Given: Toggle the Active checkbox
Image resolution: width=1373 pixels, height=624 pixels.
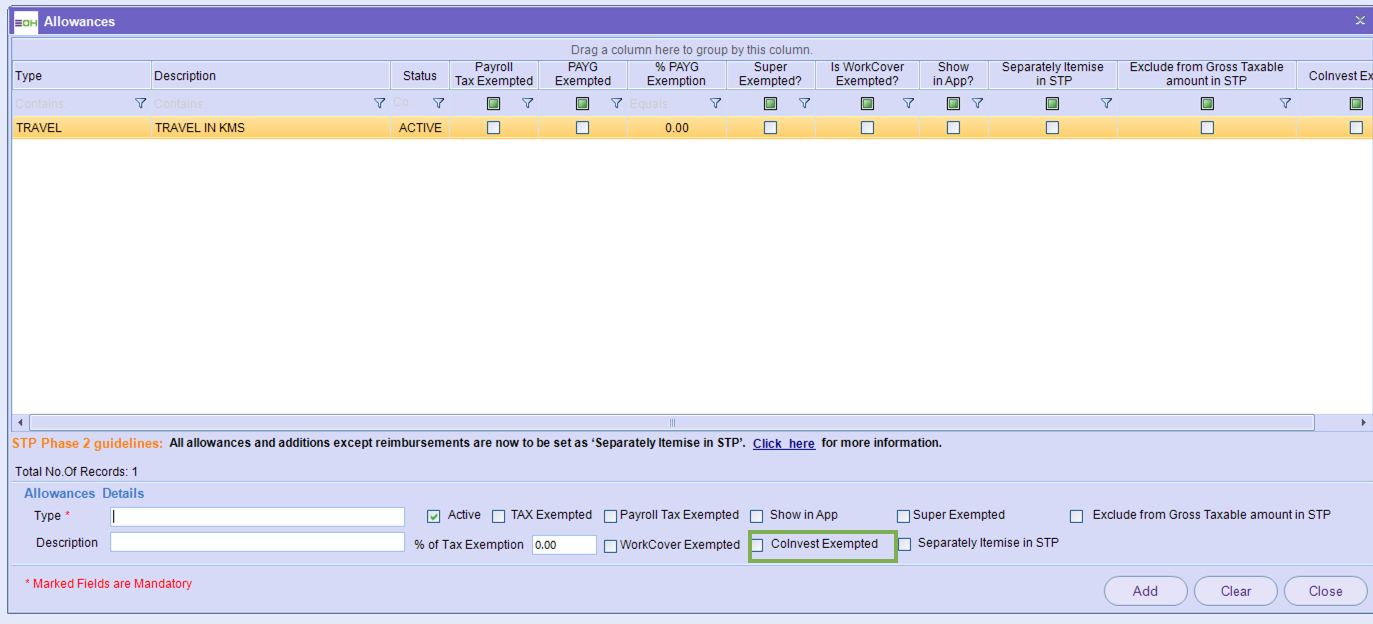Looking at the screenshot, I should point(434,516).
